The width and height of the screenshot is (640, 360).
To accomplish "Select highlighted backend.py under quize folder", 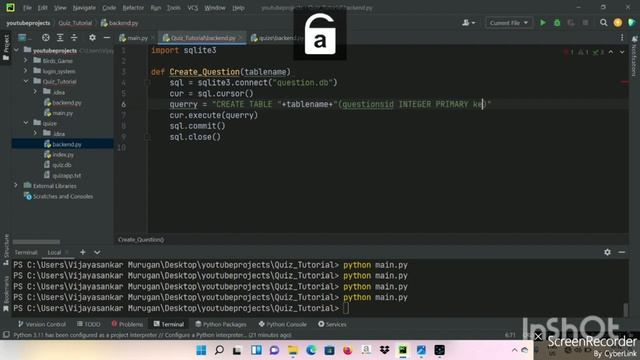I will click(x=63, y=144).
